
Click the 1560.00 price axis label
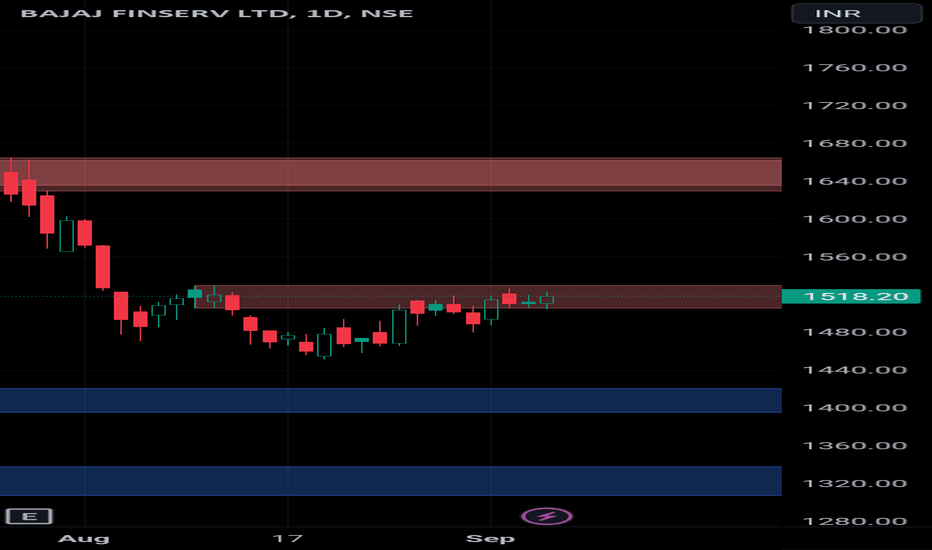pyautogui.click(x=855, y=257)
